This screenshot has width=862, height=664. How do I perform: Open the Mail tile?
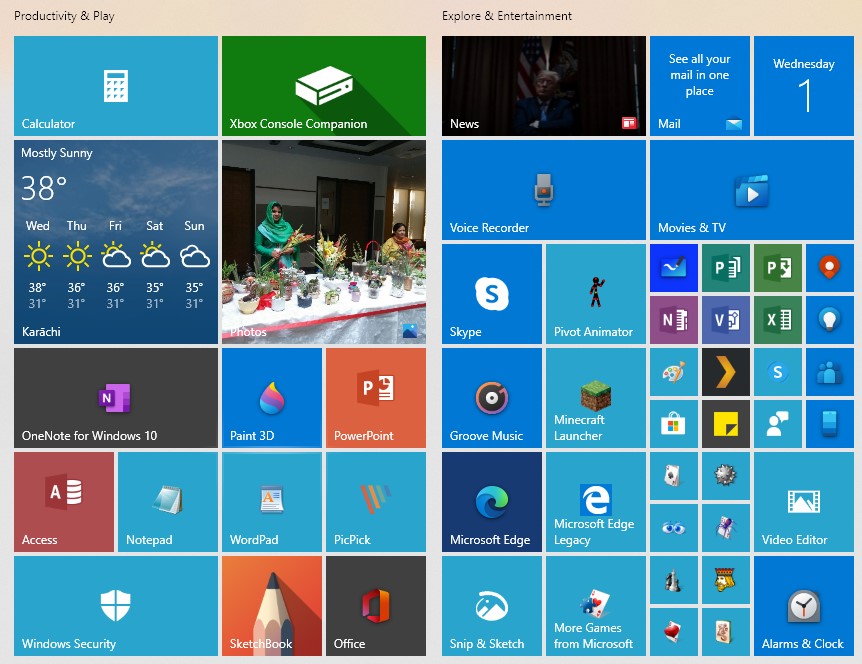pyautogui.click(x=700, y=86)
